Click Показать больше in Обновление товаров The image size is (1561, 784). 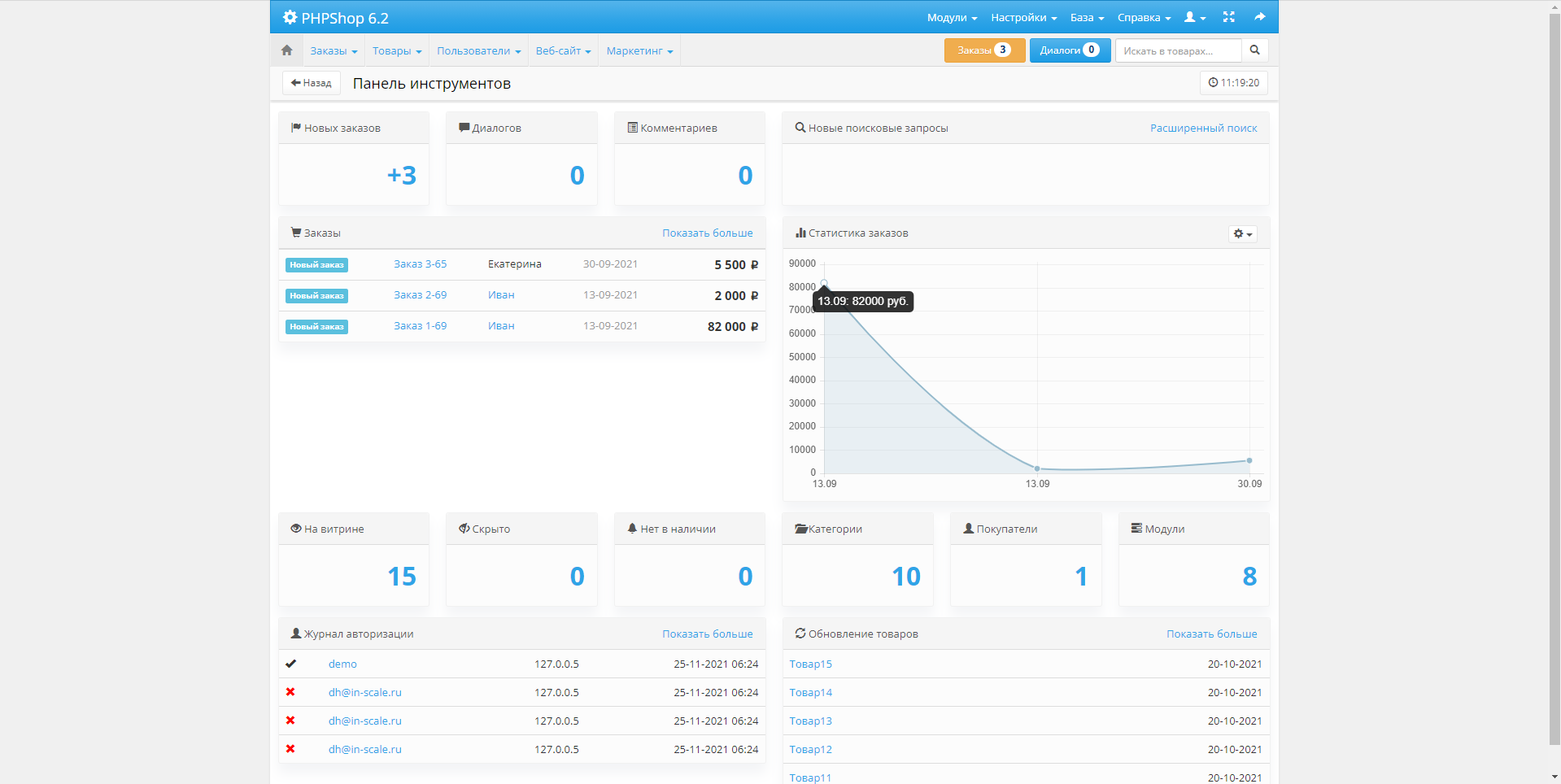[x=1211, y=634]
